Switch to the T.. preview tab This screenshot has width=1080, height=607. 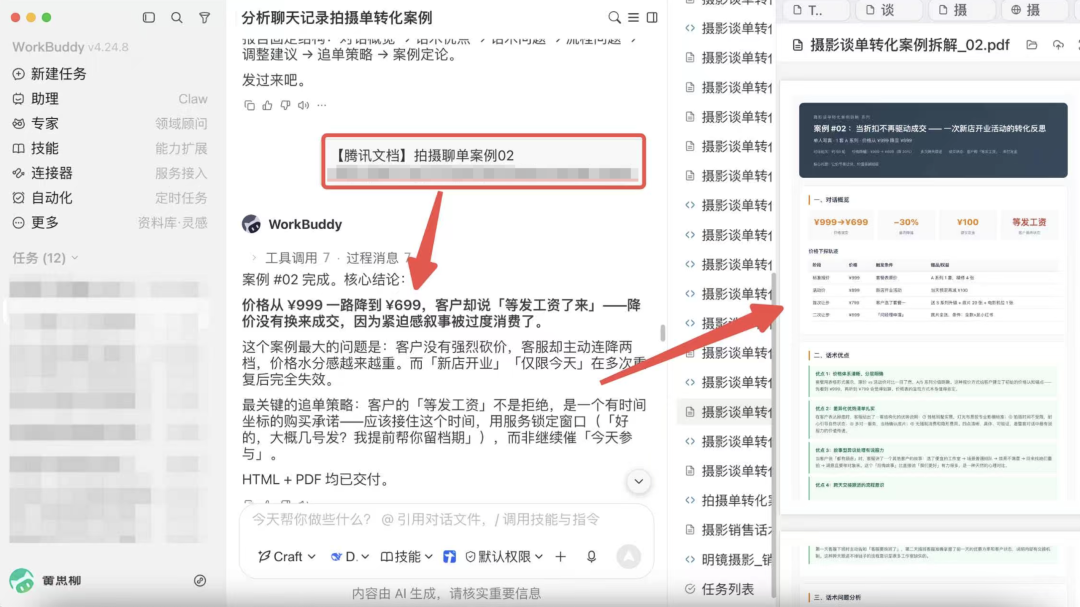pyautogui.click(x=815, y=10)
